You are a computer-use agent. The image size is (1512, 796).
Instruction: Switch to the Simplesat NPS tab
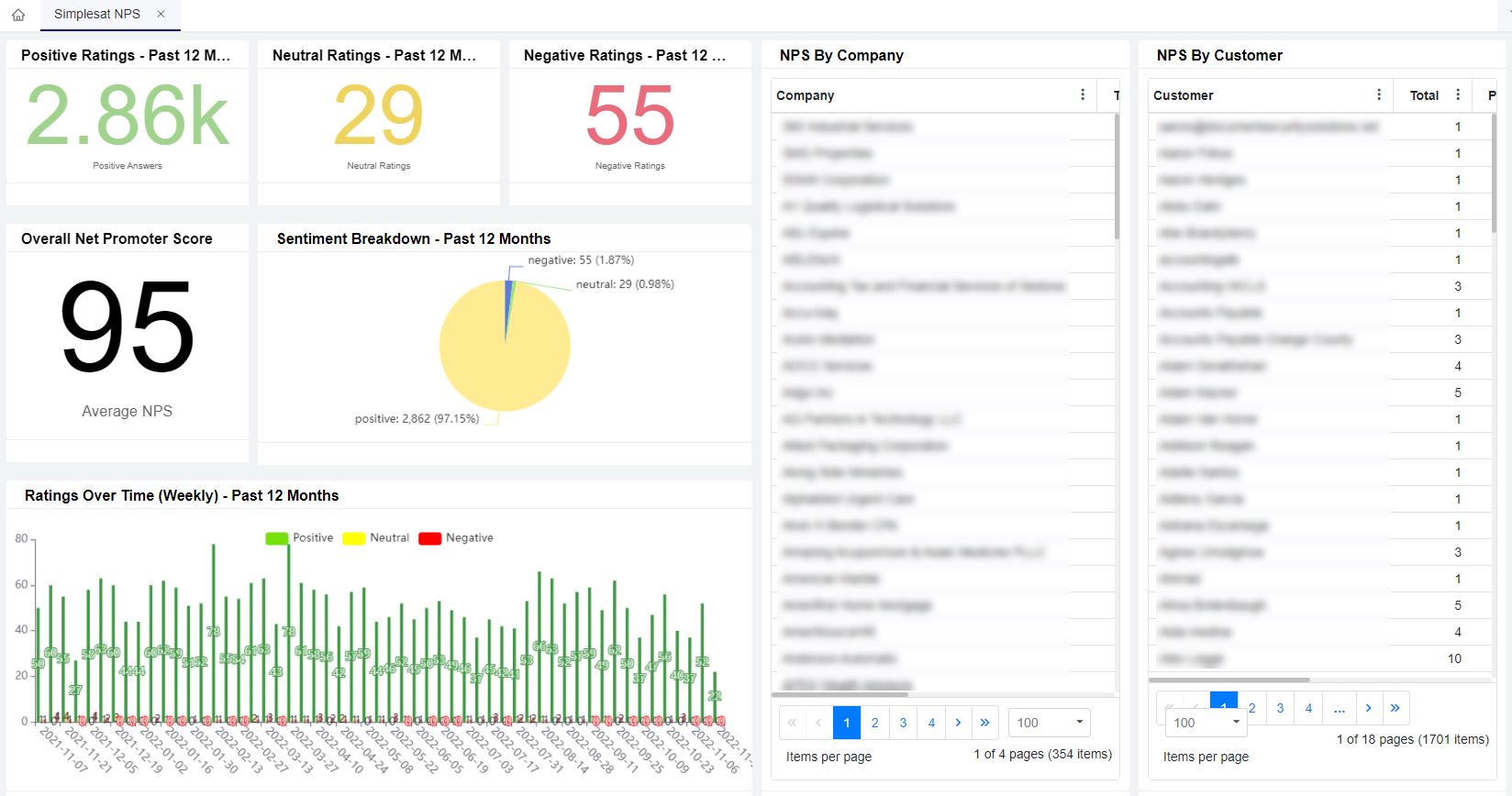tap(97, 14)
